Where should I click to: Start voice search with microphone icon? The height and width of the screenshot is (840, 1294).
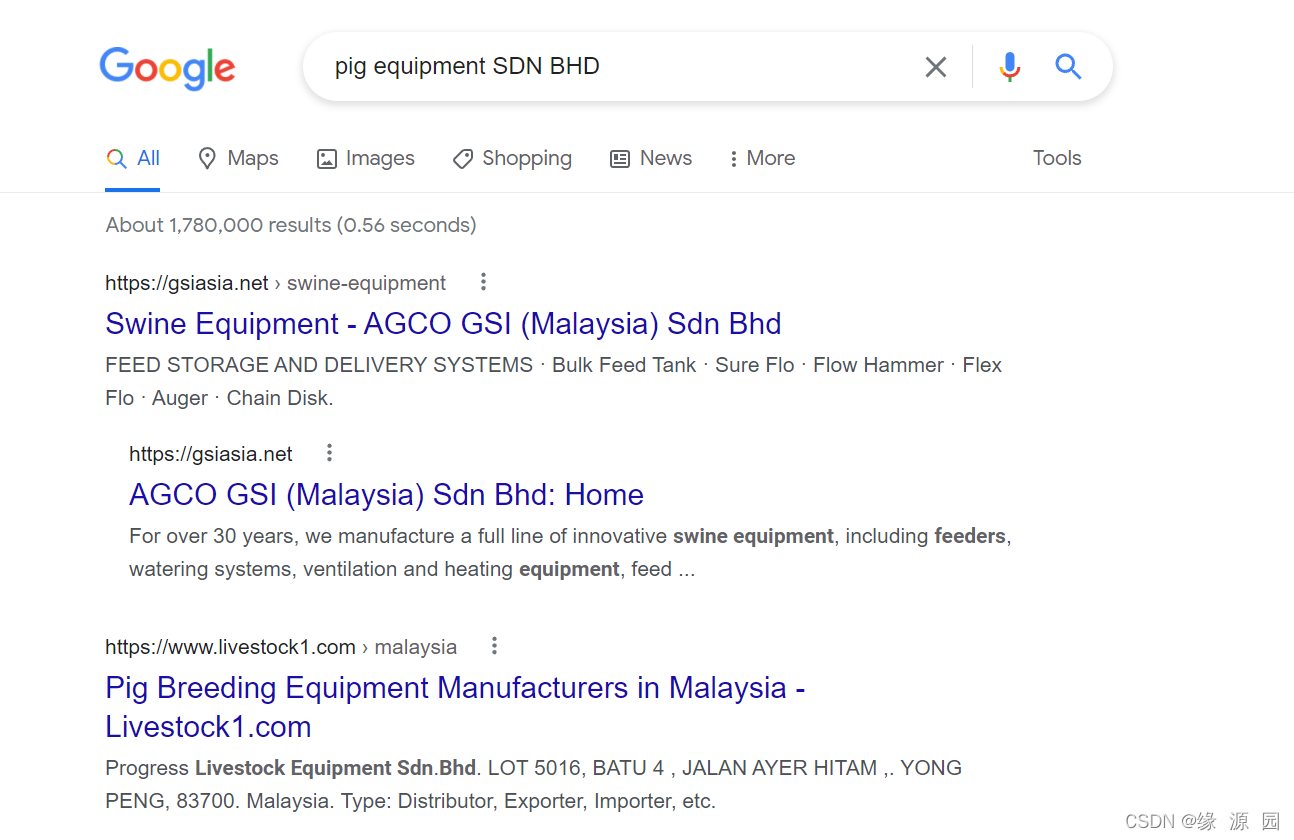(x=1010, y=67)
